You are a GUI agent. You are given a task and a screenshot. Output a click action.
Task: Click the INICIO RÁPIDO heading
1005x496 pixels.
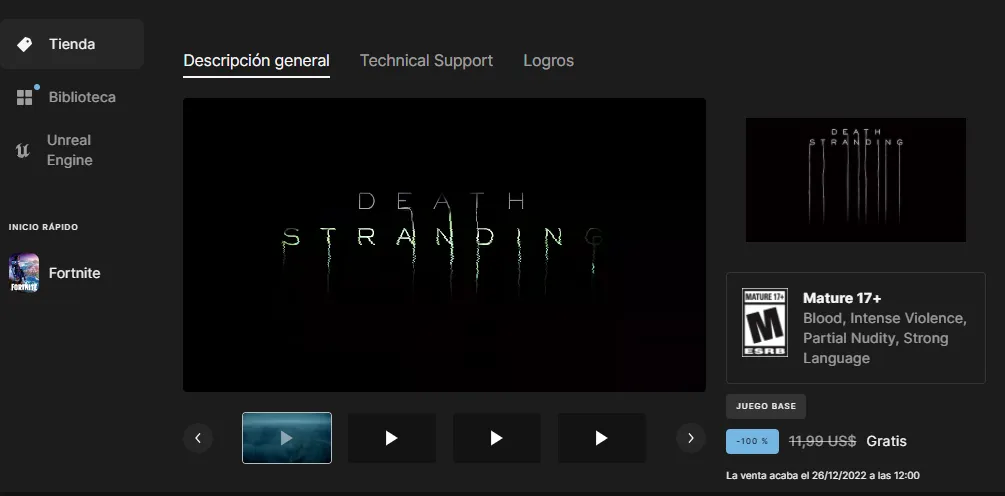(x=44, y=227)
